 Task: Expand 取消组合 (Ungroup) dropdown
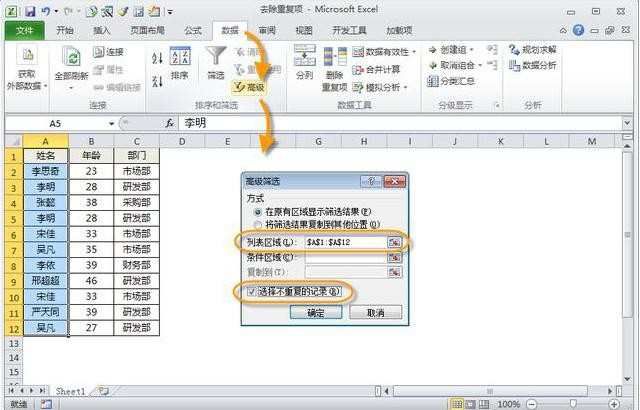[480, 65]
